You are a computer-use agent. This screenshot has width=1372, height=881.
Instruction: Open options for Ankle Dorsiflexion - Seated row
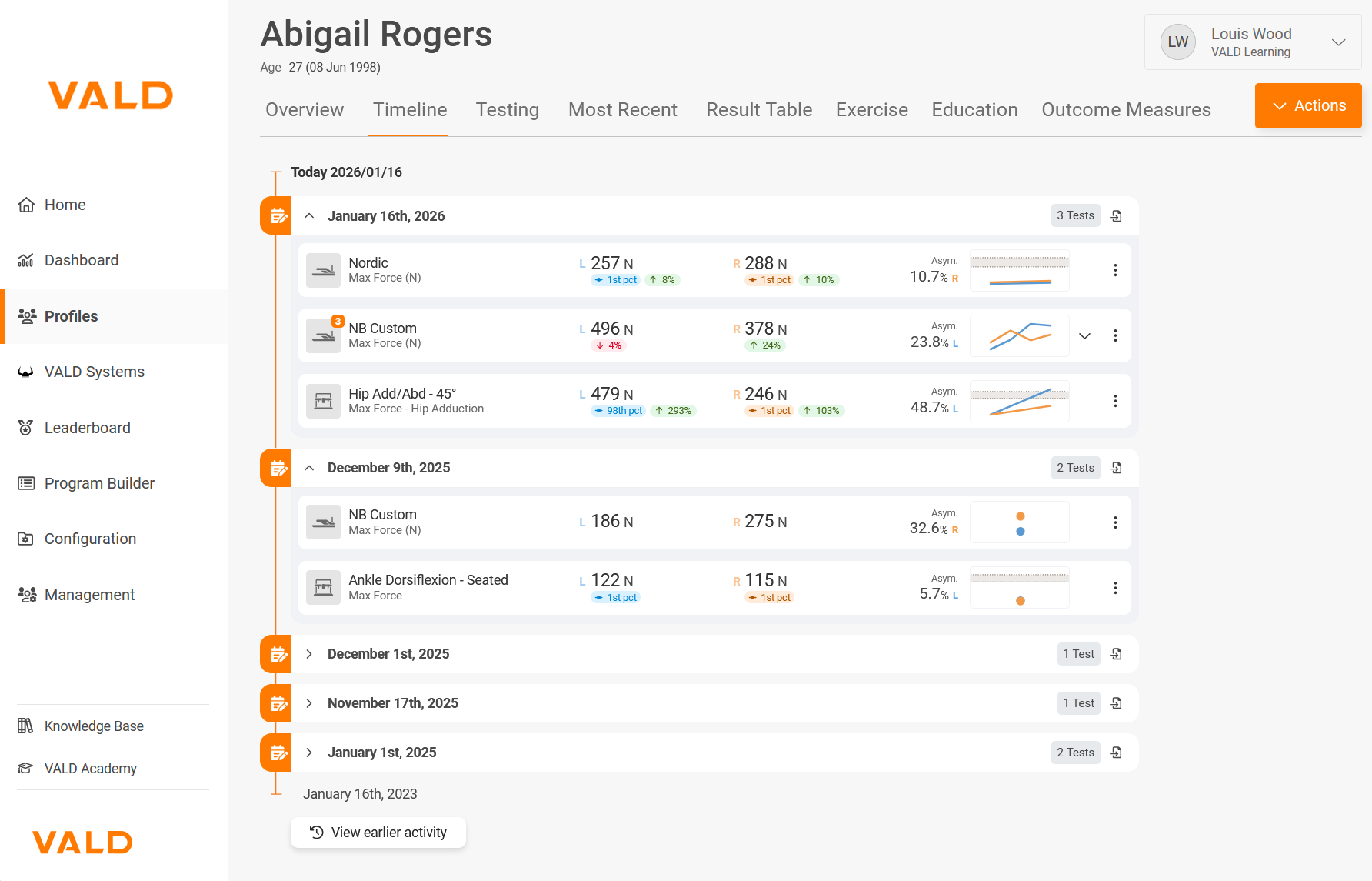1115,588
